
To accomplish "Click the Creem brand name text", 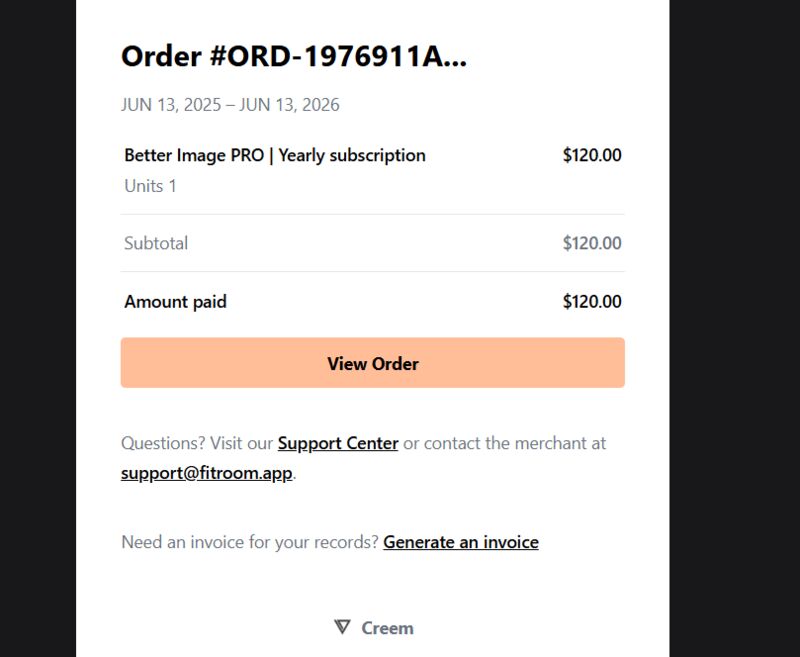I will pyautogui.click(x=387, y=628).
